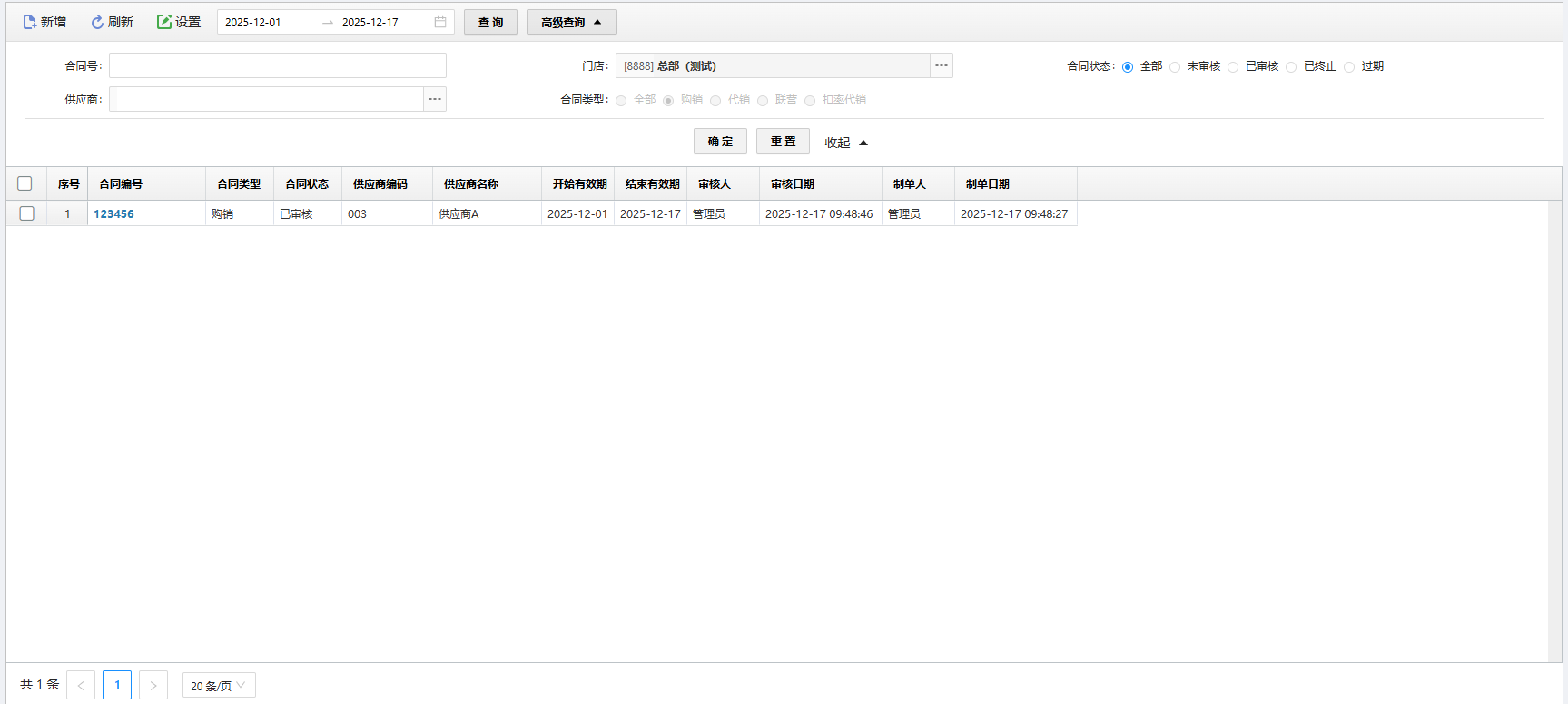Viewport: 1568px width, 704px height.
Task: Click the ellipsis button beside the 供应商 field
Action: pyautogui.click(x=435, y=99)
